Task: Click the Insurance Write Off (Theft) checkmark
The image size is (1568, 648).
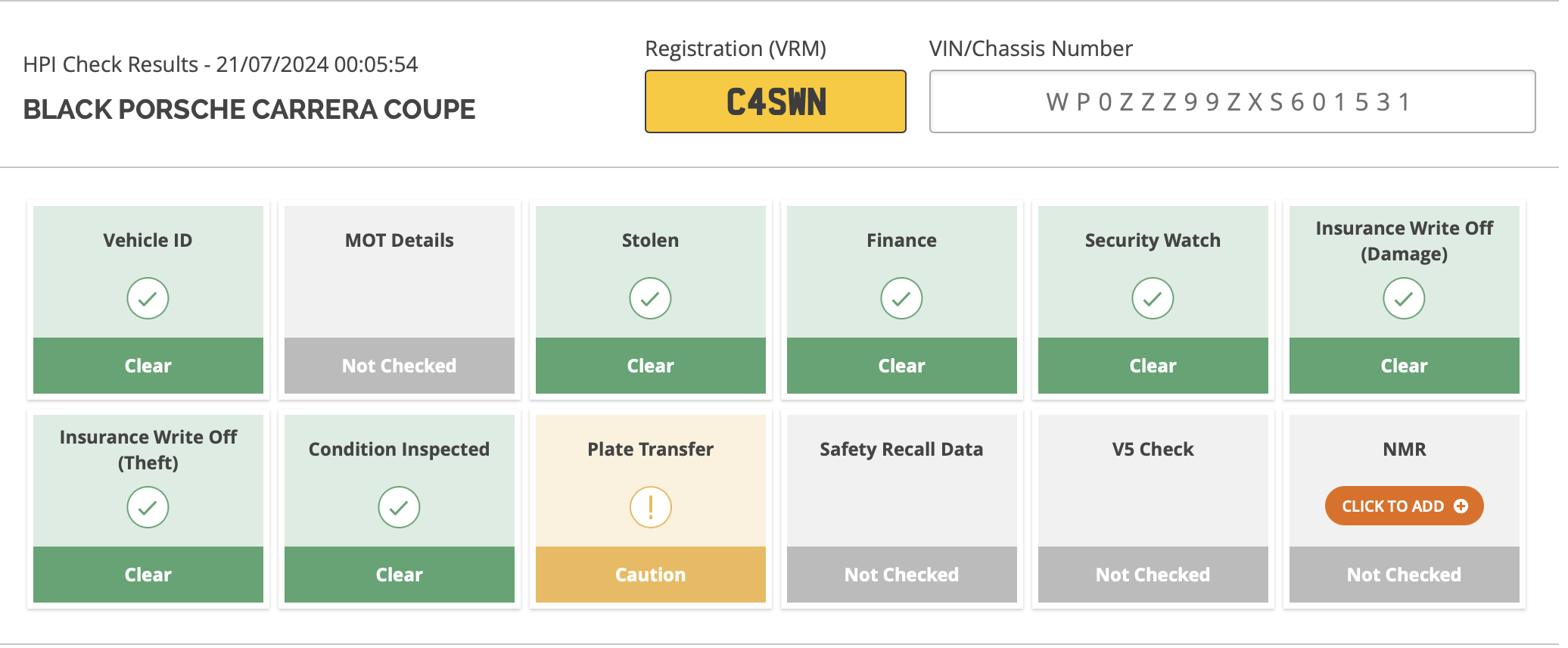Action: (x=148, y=507)
